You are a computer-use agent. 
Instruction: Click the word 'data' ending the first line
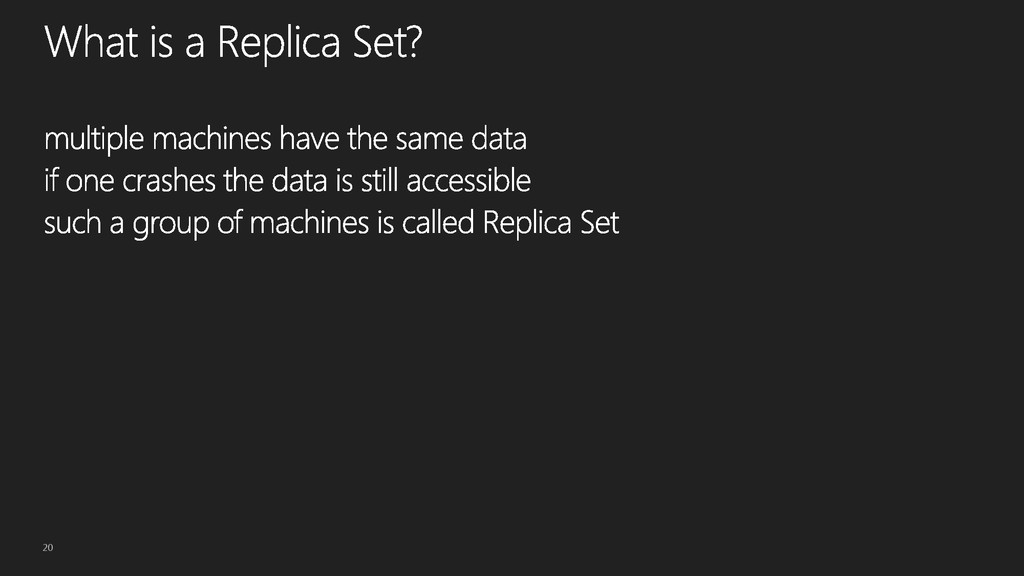pyautogui.click(x=499, y=138)
